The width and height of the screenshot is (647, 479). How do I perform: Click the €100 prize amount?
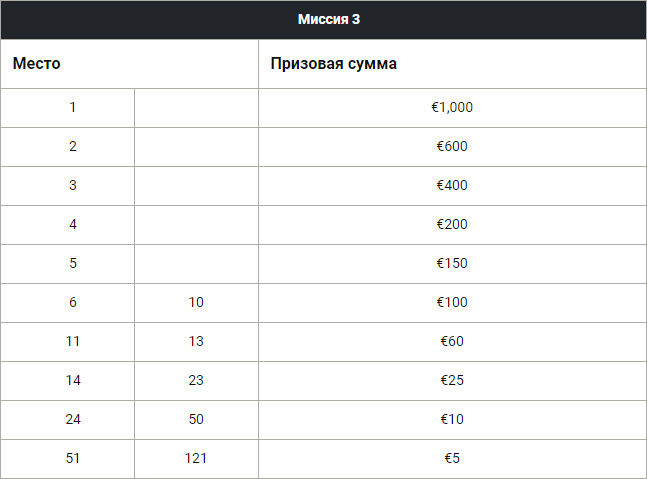[452, 302]
